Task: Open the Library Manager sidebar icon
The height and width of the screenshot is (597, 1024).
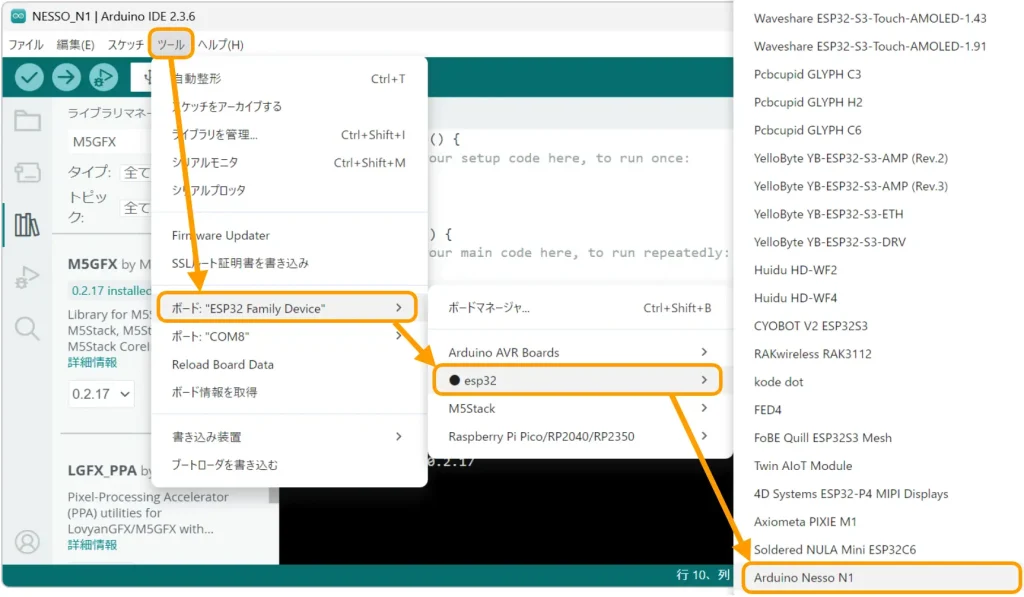Action: [x=26, y=222]
